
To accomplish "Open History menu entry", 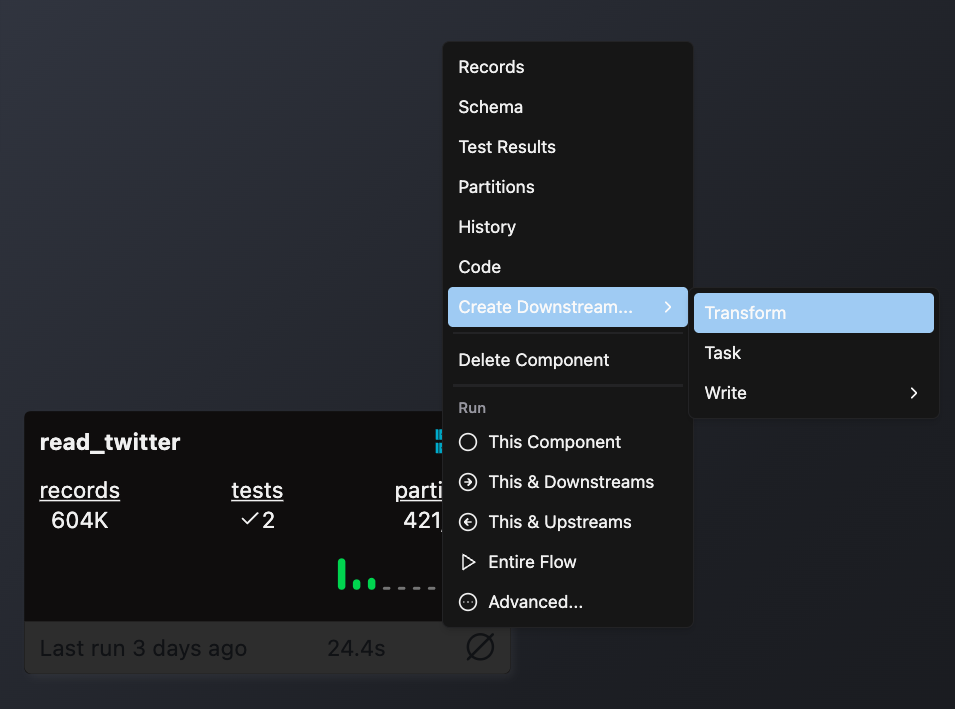I will [567, 227].
